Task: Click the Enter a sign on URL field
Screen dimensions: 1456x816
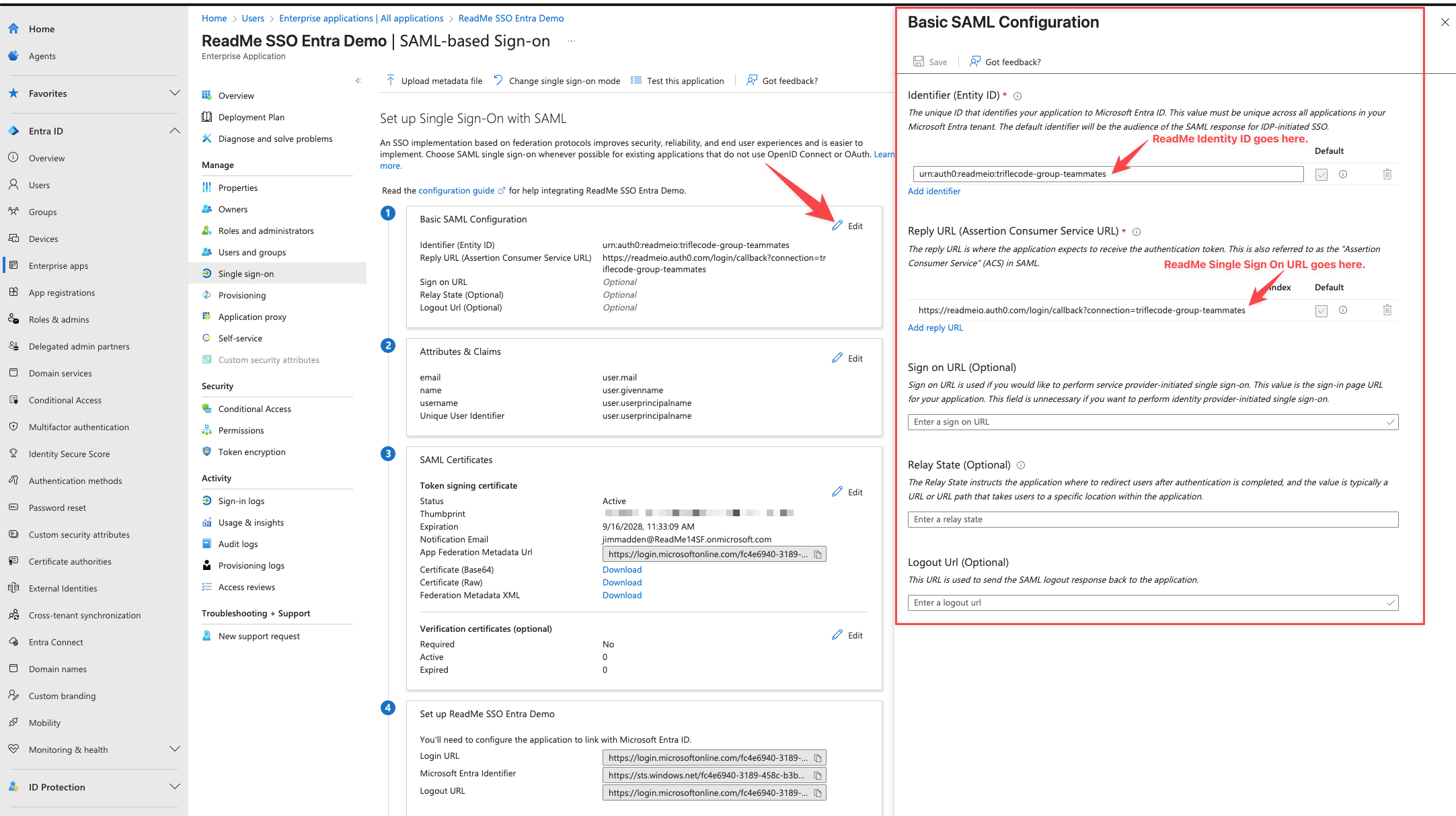Action: pos(1153,422)
